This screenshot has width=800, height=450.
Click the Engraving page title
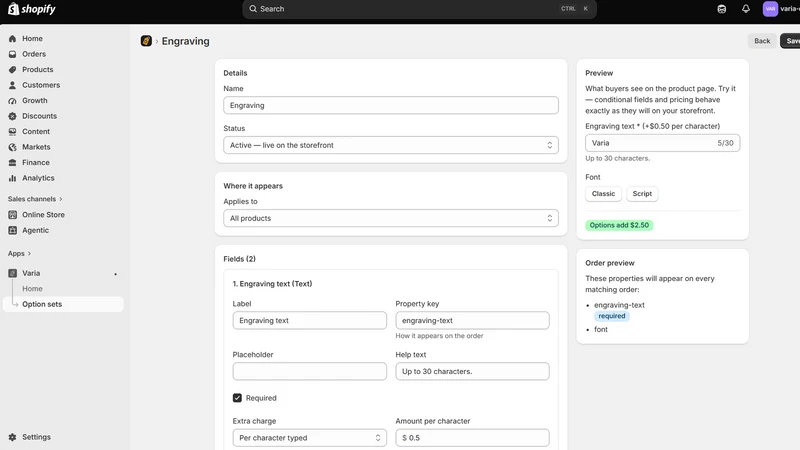pos(186,41)
